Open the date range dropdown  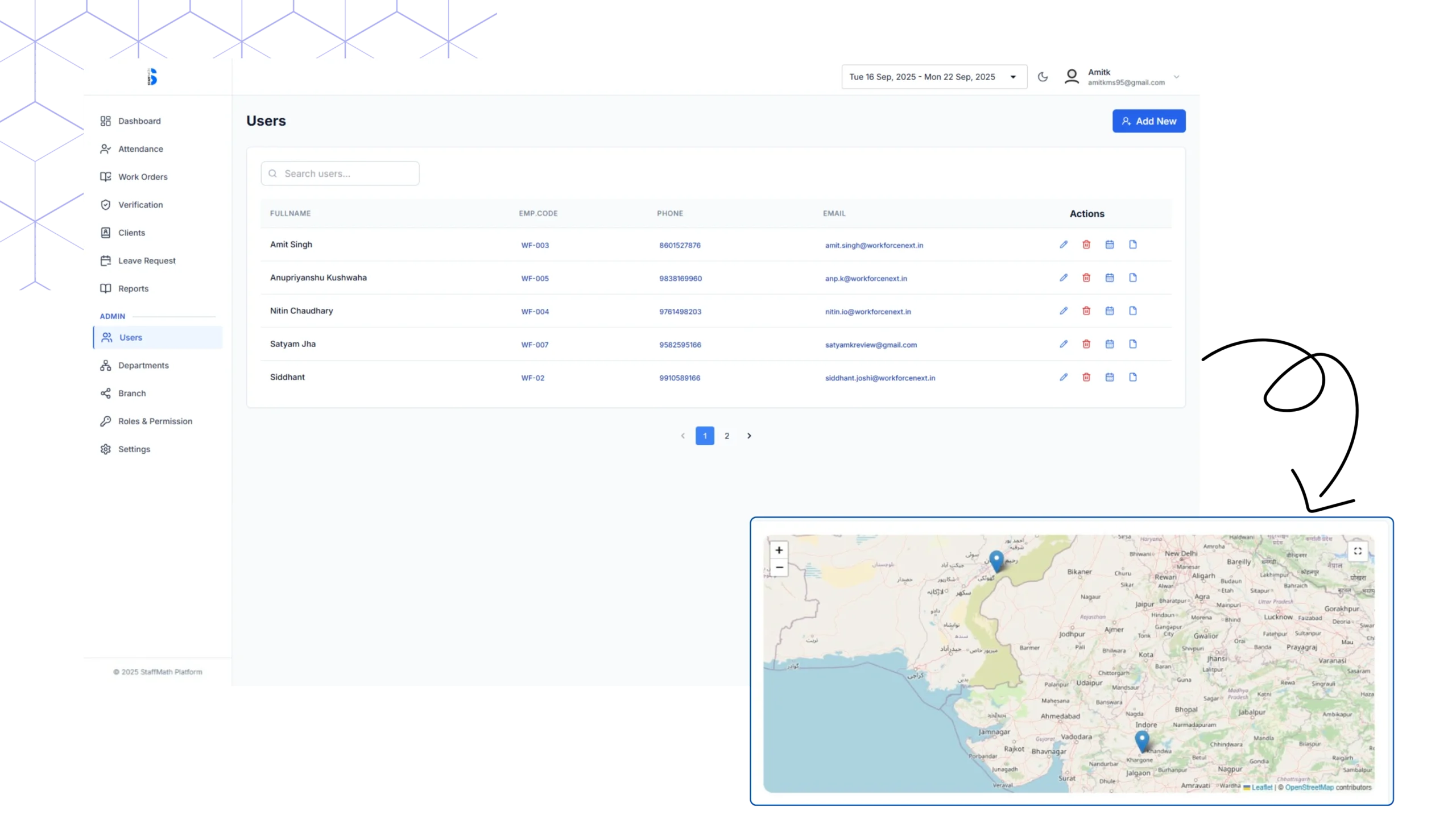[x=934, y=77]
